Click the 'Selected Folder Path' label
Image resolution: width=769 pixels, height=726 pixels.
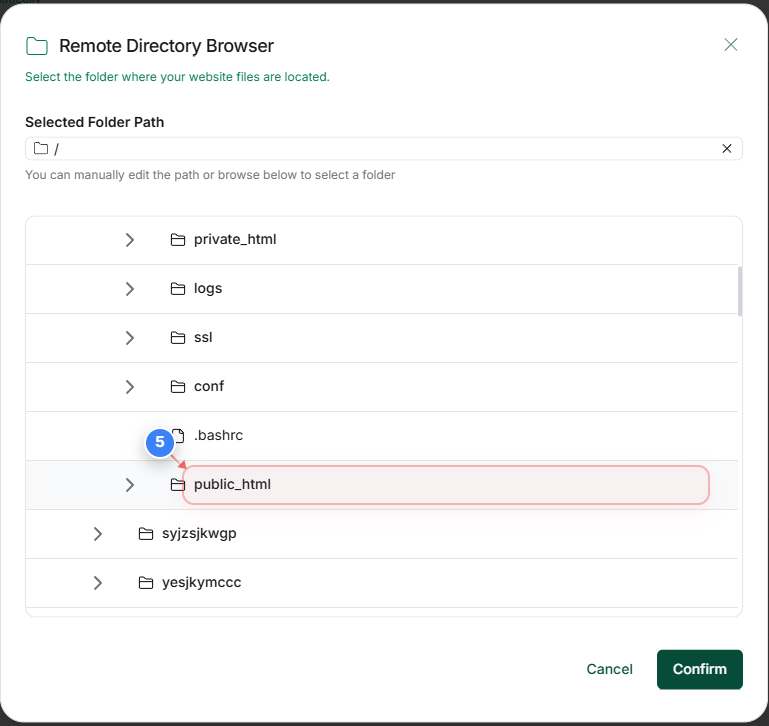(x=95, y=122)
